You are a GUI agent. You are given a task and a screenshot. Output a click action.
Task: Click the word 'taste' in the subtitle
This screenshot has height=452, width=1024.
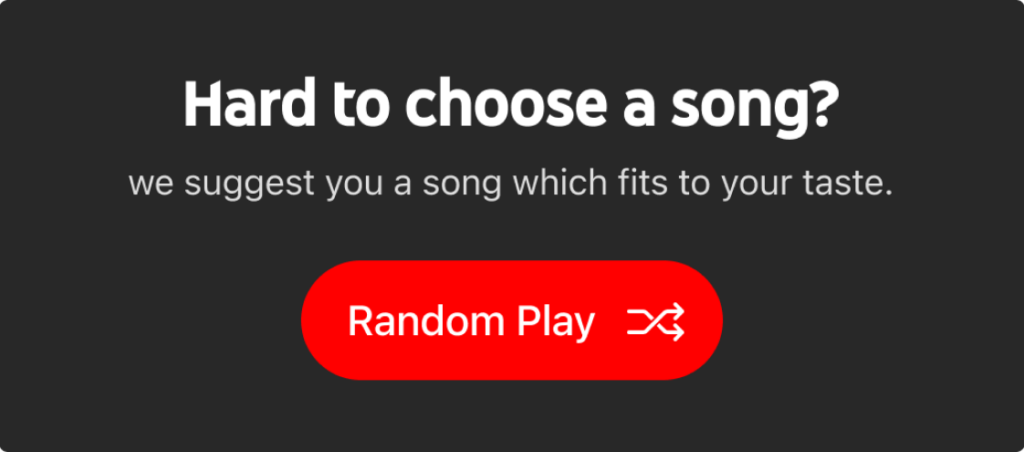click(x=843, y=185)
